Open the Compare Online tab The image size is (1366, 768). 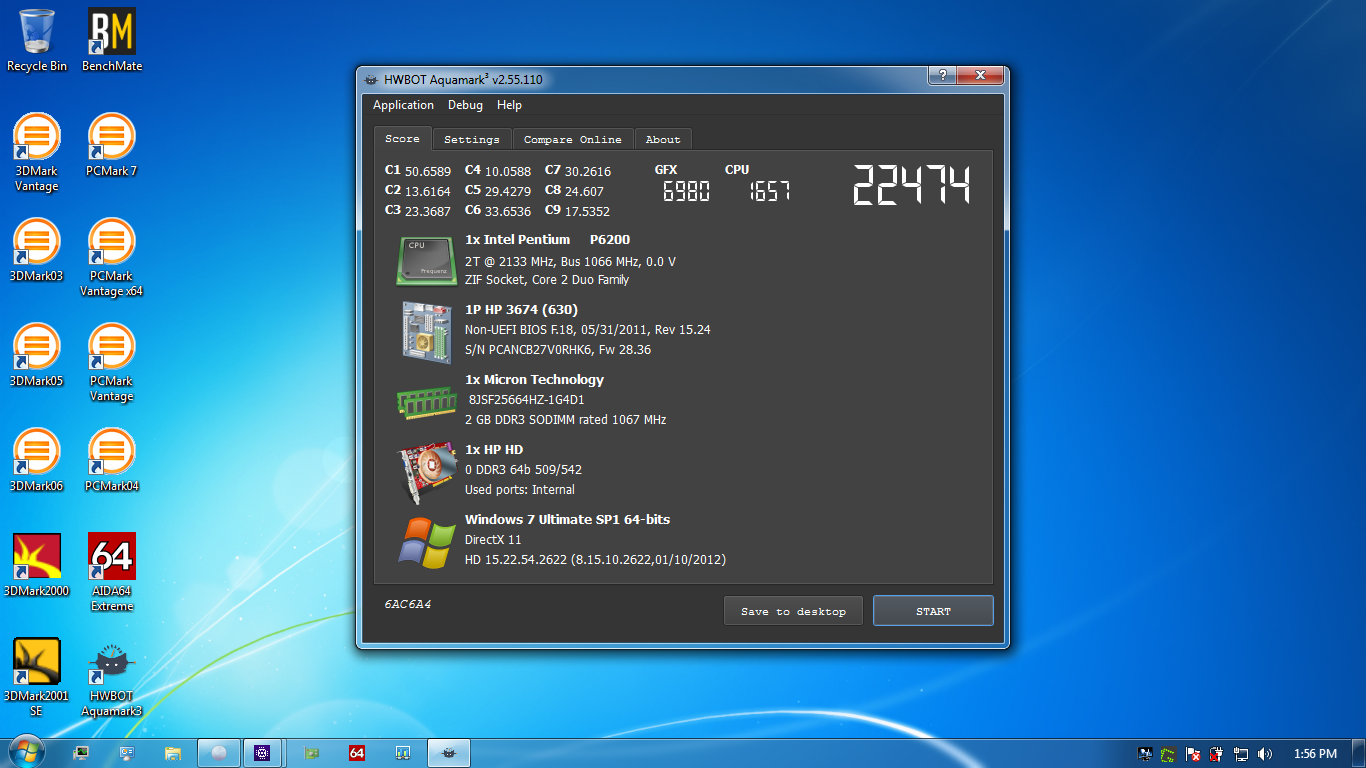(x=572, y=140)
